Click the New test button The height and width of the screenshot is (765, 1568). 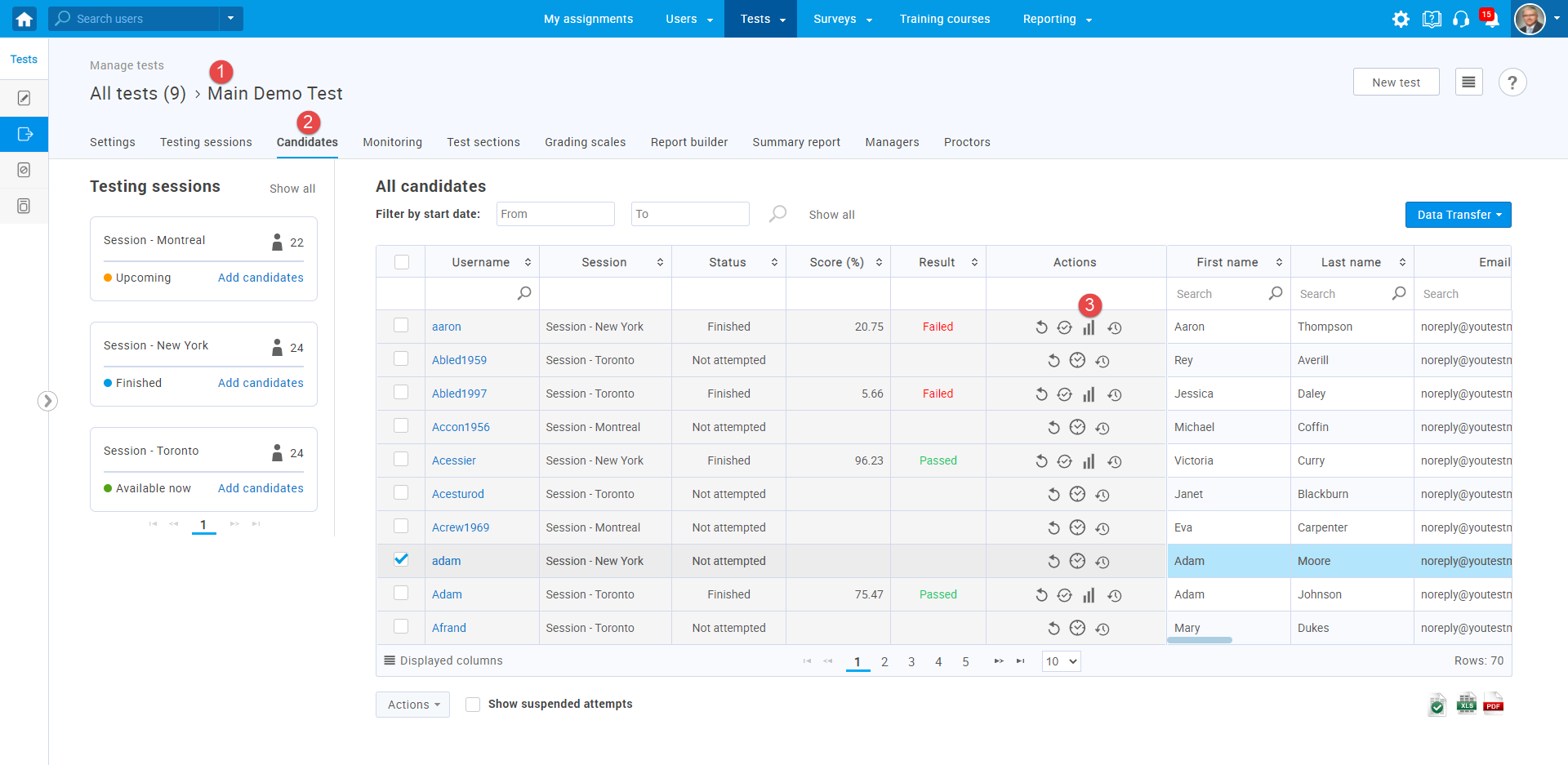(x=1395, y=82)
